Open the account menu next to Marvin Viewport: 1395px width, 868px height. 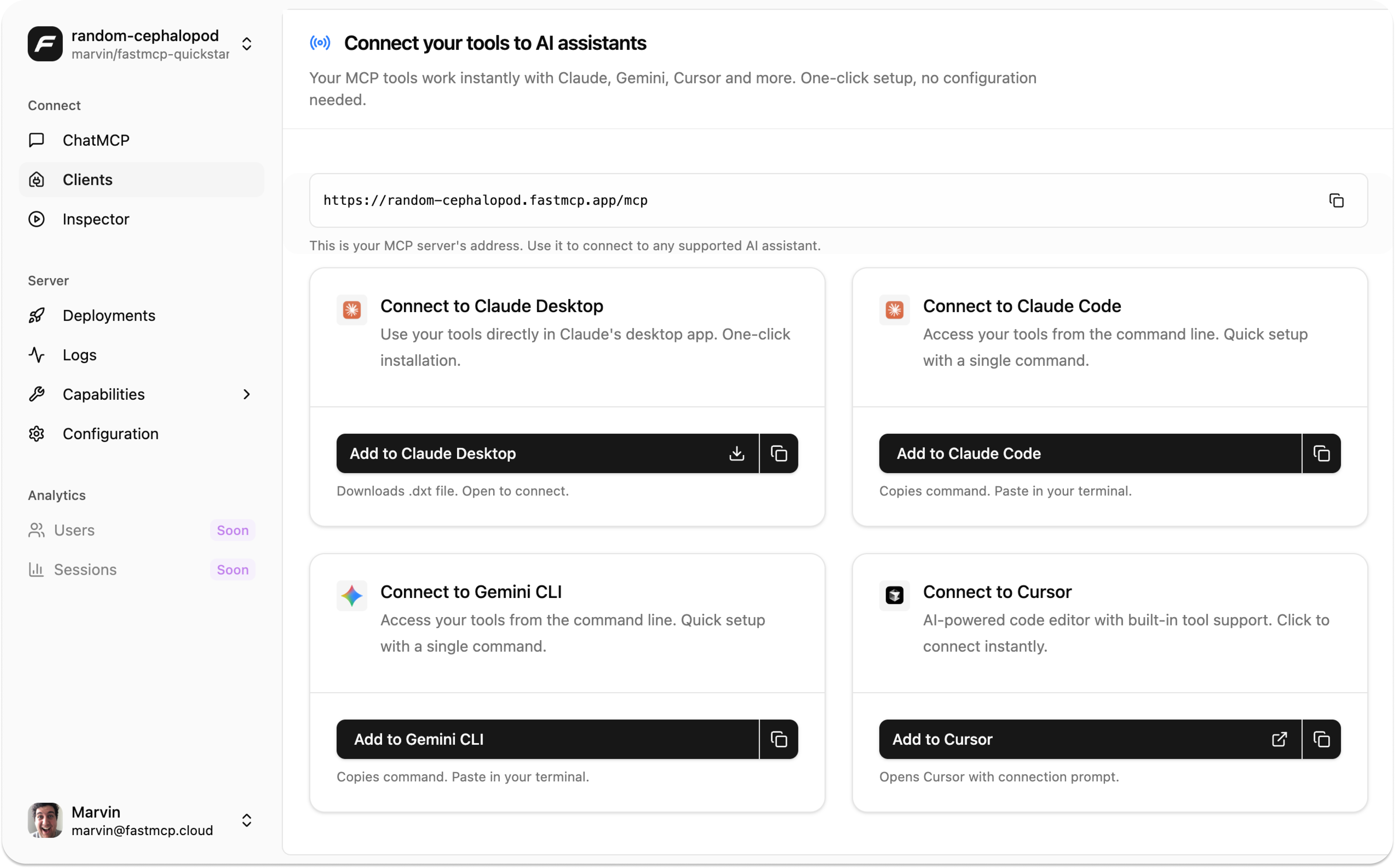point(247,820)
